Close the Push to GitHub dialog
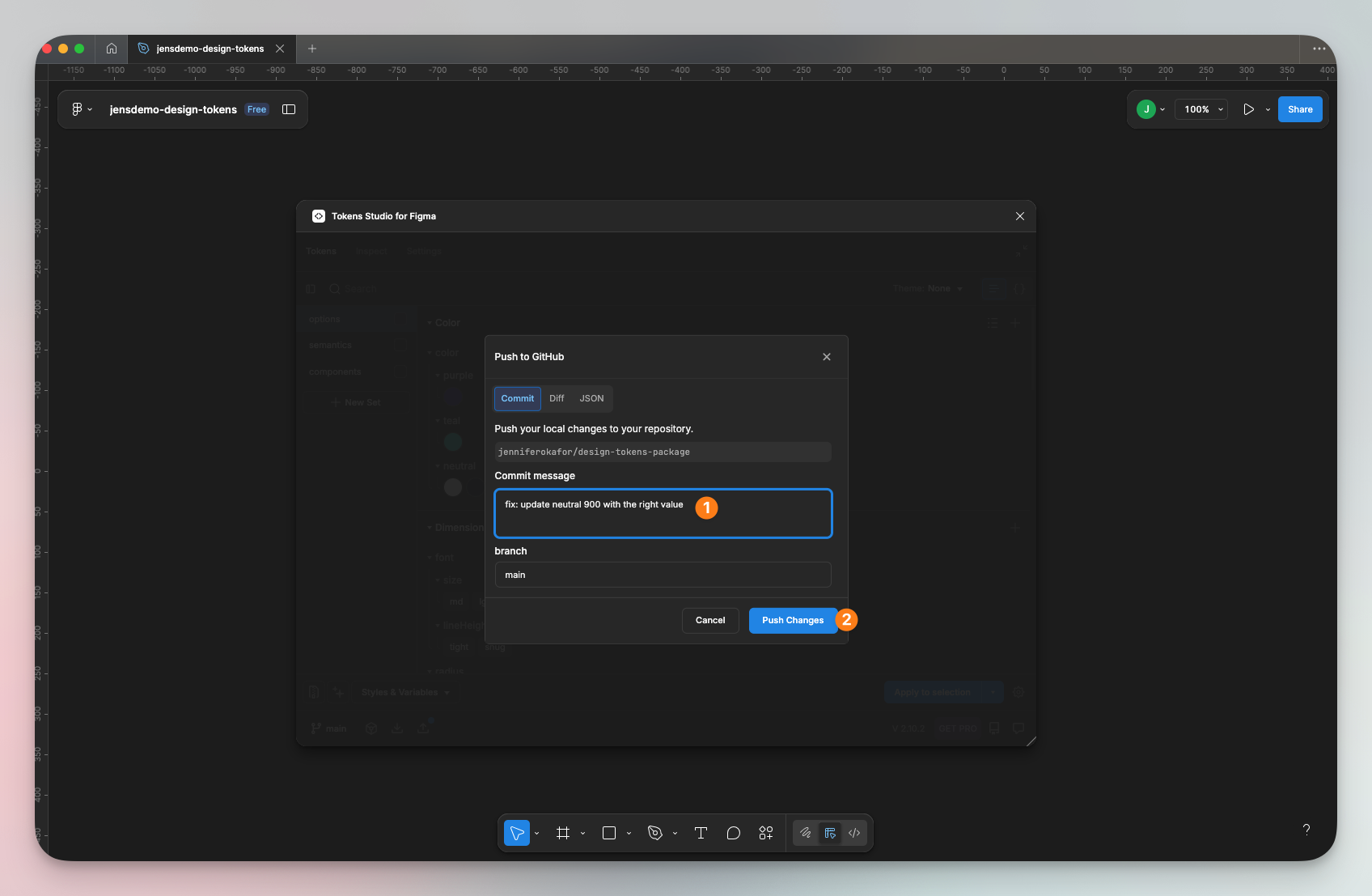This screenshot has width=1372, height=896. coord(827,357)
